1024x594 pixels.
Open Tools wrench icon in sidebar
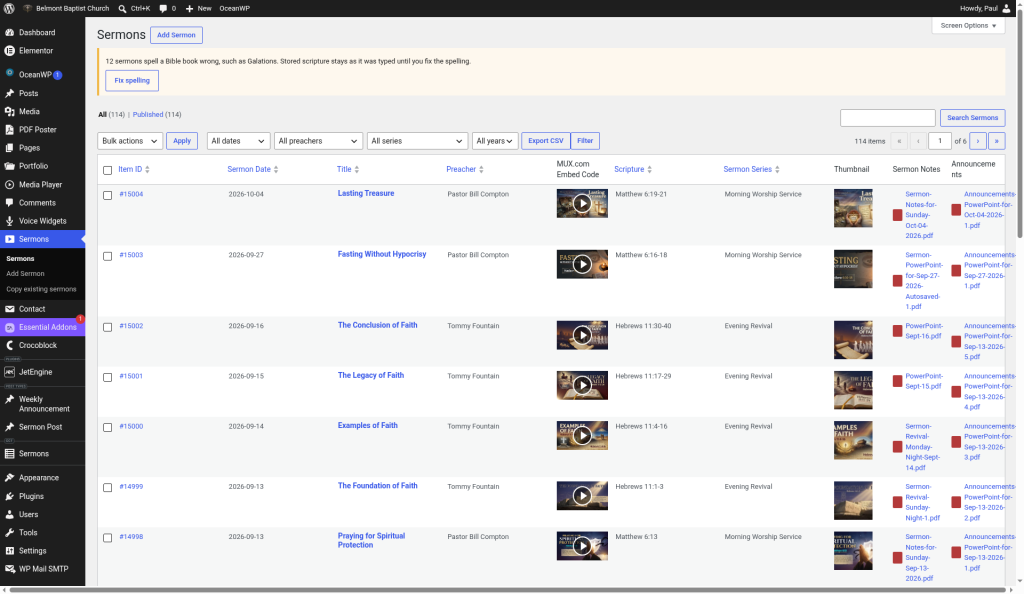[x=10, y=533]
